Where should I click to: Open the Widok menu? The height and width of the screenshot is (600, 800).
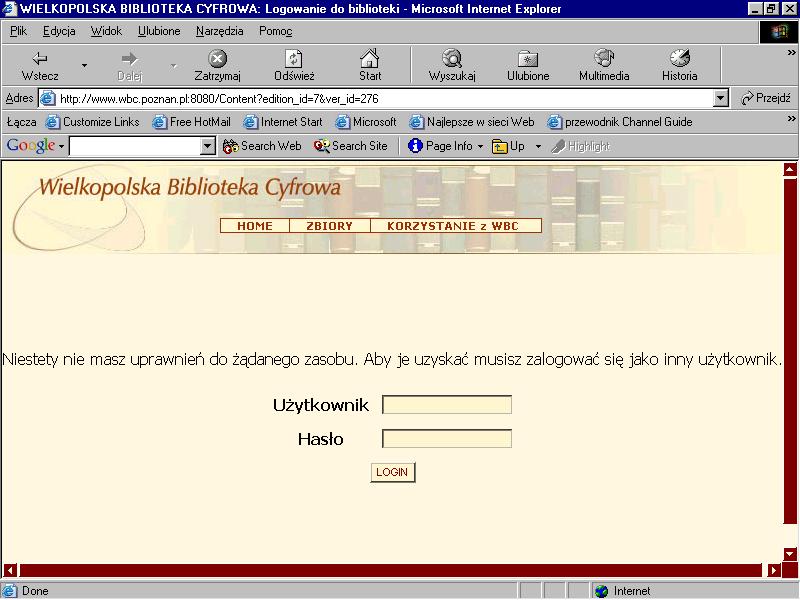(x=106, y=31)
